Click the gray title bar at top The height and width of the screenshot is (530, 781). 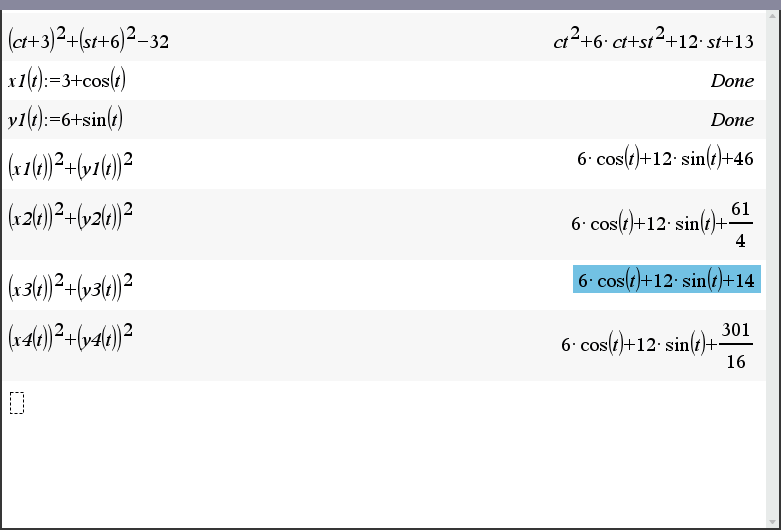[390, 4]
